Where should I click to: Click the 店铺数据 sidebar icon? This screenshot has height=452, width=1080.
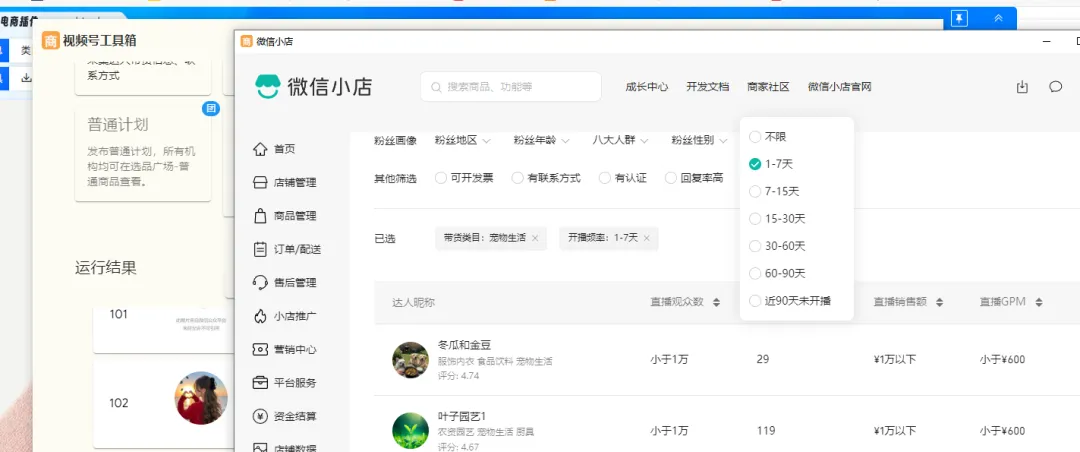click(260, 448)
